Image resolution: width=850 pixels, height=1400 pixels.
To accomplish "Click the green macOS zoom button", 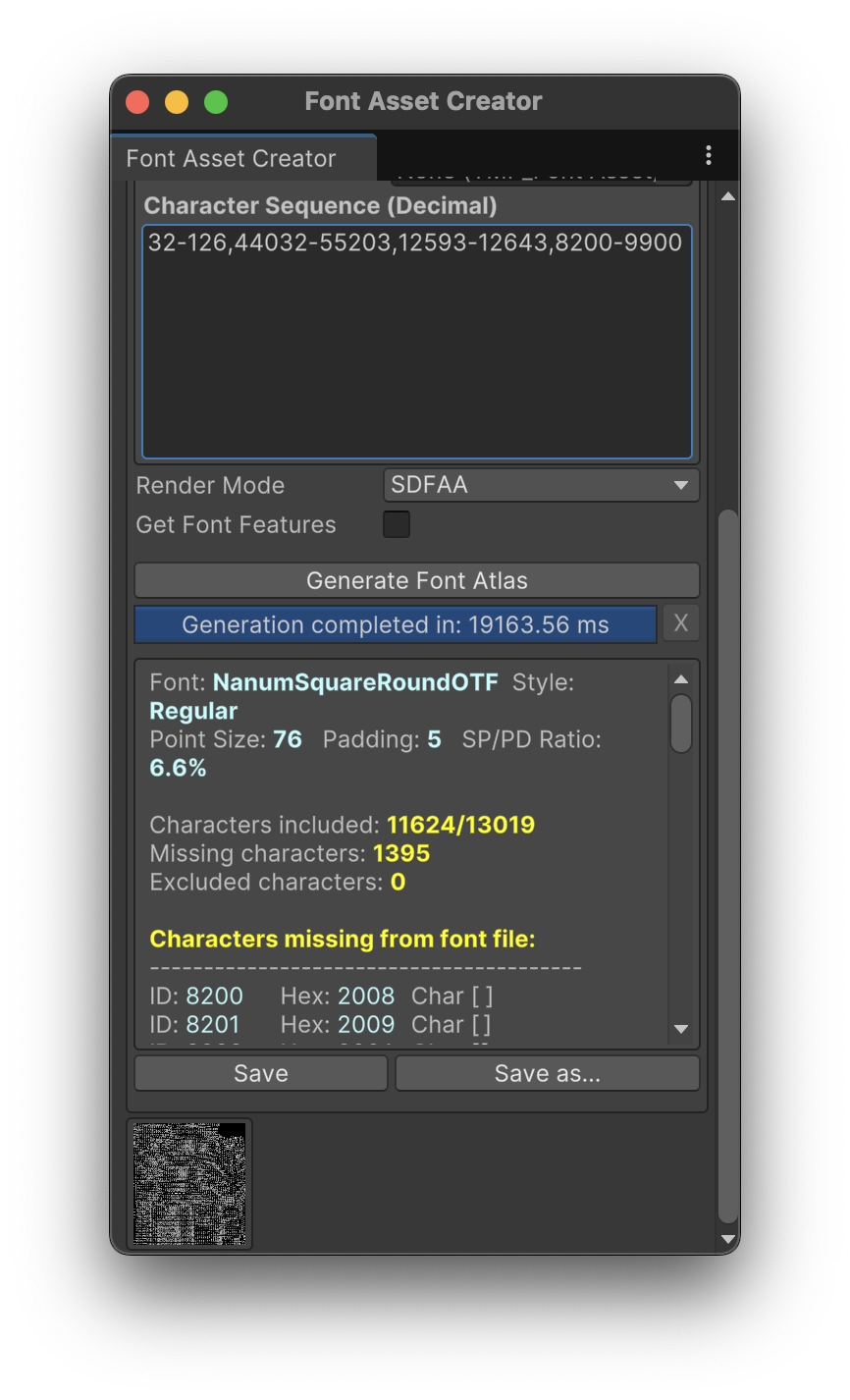I will click(216, 101).
